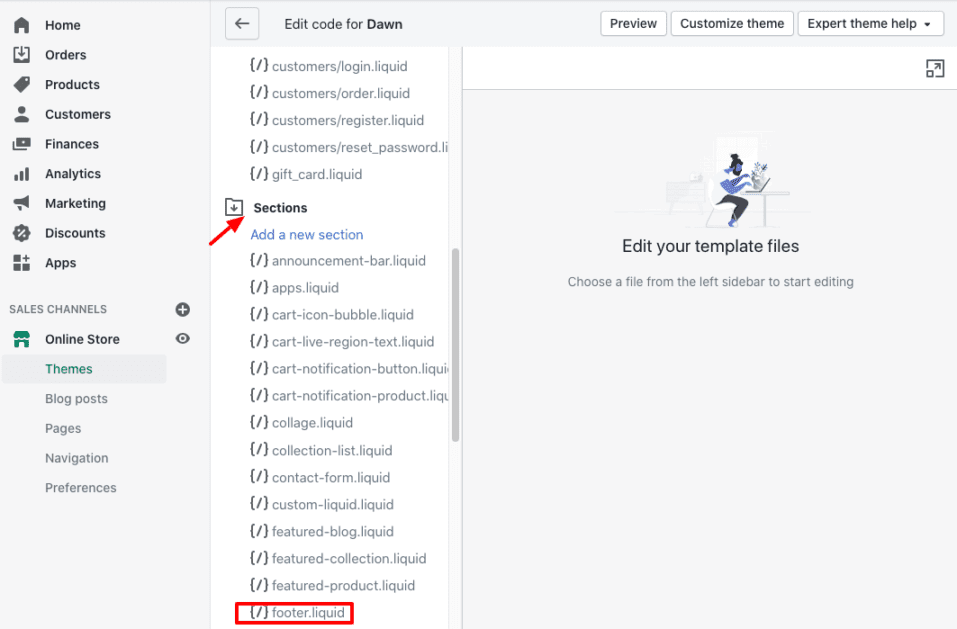The image size is (957, 629).
Task: Click the Home icon in sidebar
Action: tap(21, 25)
